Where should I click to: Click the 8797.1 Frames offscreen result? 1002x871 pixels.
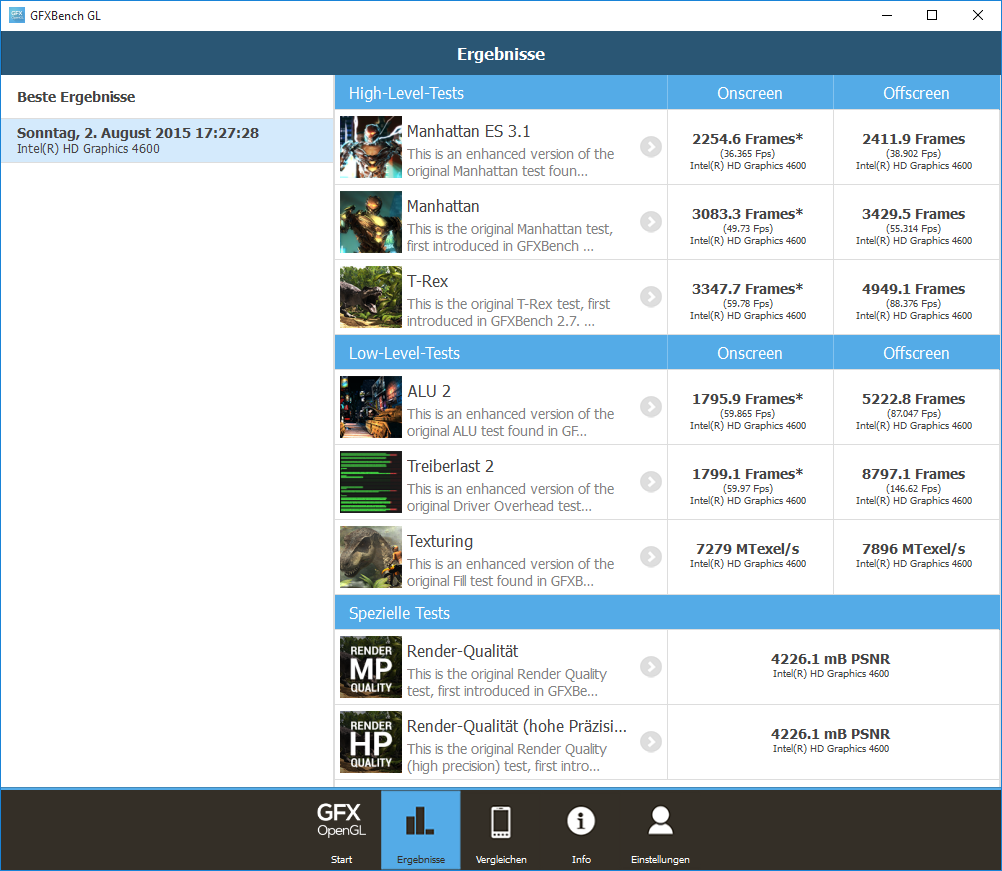click(x=914, y=474)
